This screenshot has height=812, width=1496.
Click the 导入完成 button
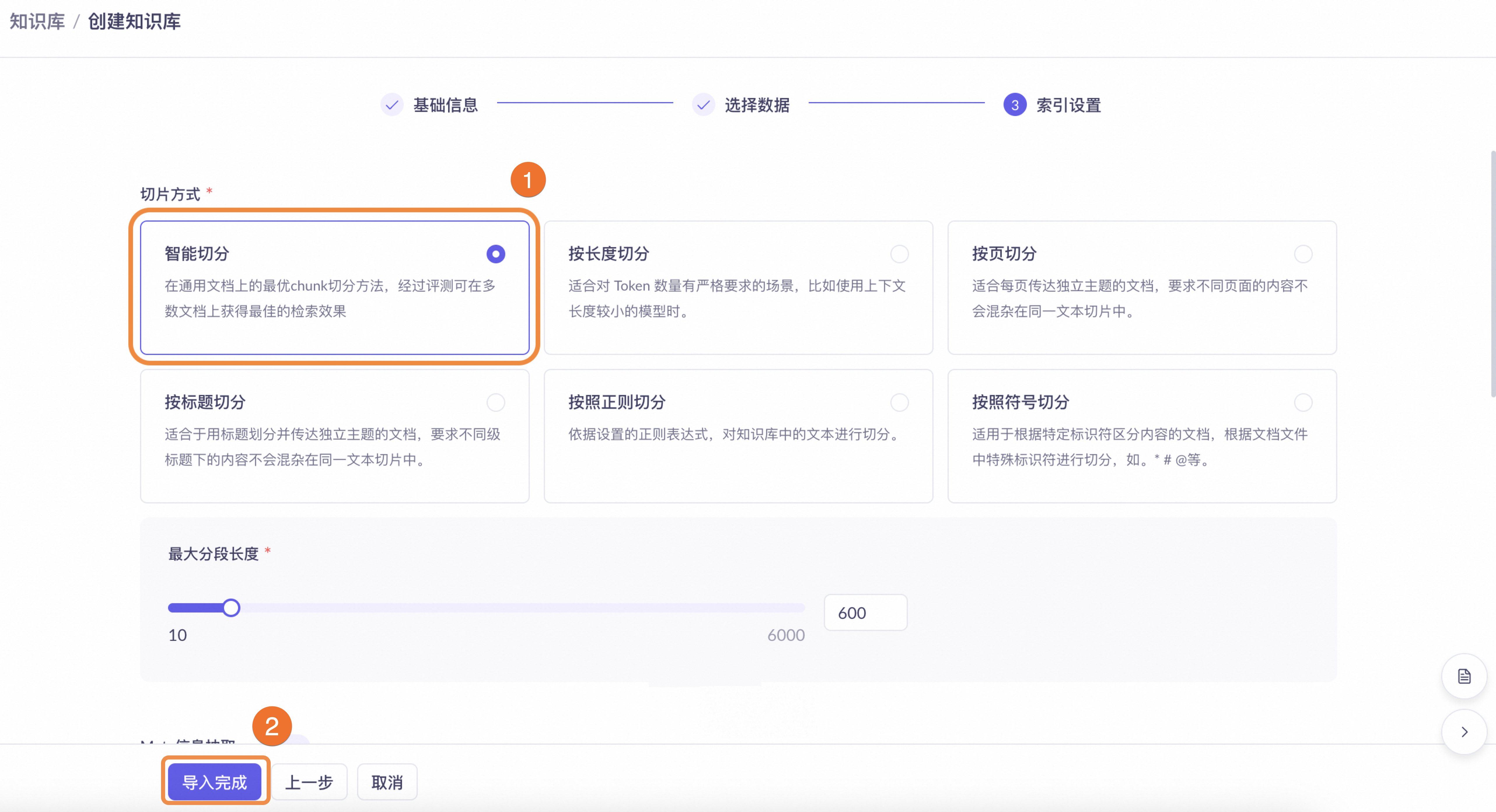pos(214,782)
